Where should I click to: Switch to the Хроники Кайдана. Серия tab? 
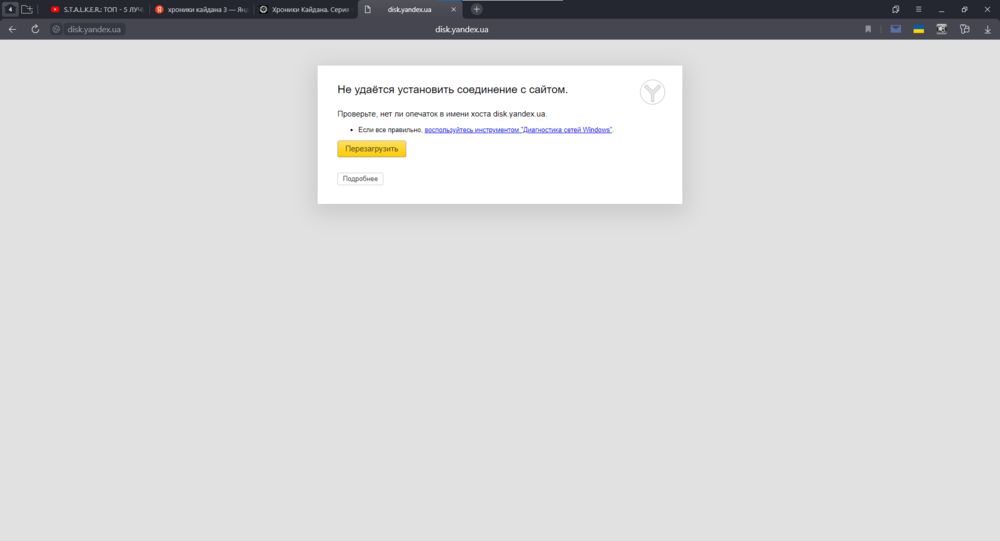pos(305,10)
